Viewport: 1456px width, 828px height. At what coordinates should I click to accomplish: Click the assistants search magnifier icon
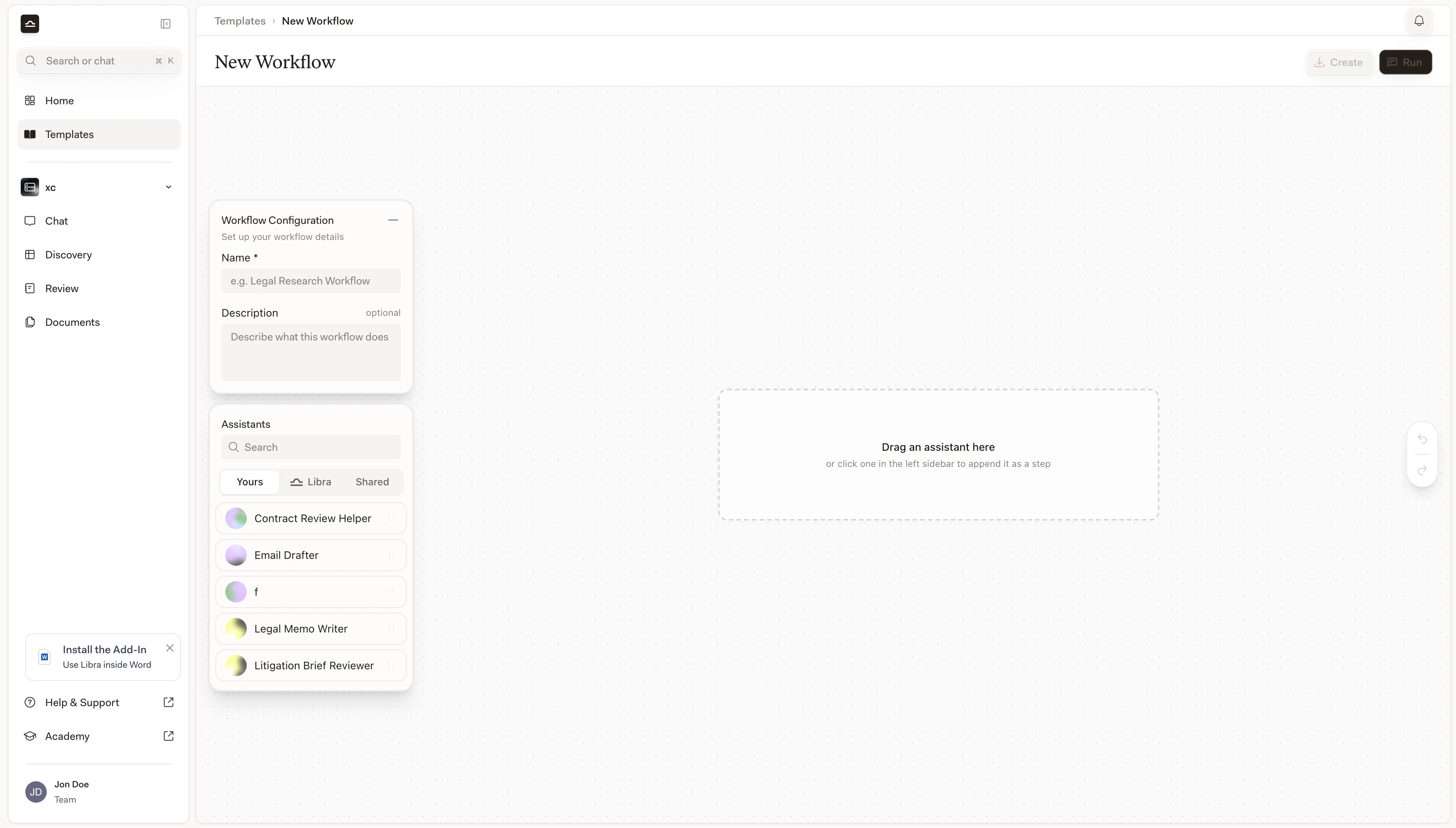click(234, 447)
